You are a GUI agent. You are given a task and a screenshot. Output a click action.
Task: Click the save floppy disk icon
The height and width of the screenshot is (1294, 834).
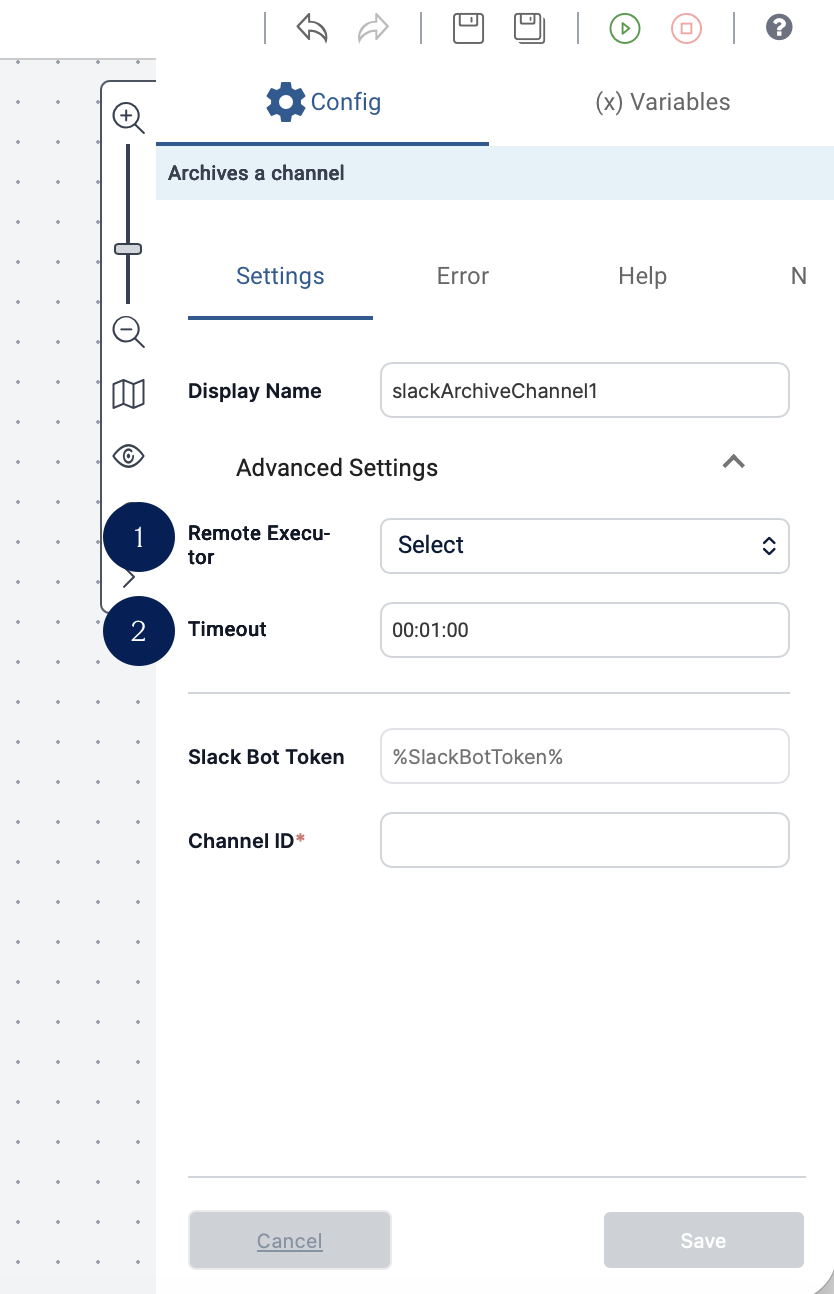tap(468, 28)
